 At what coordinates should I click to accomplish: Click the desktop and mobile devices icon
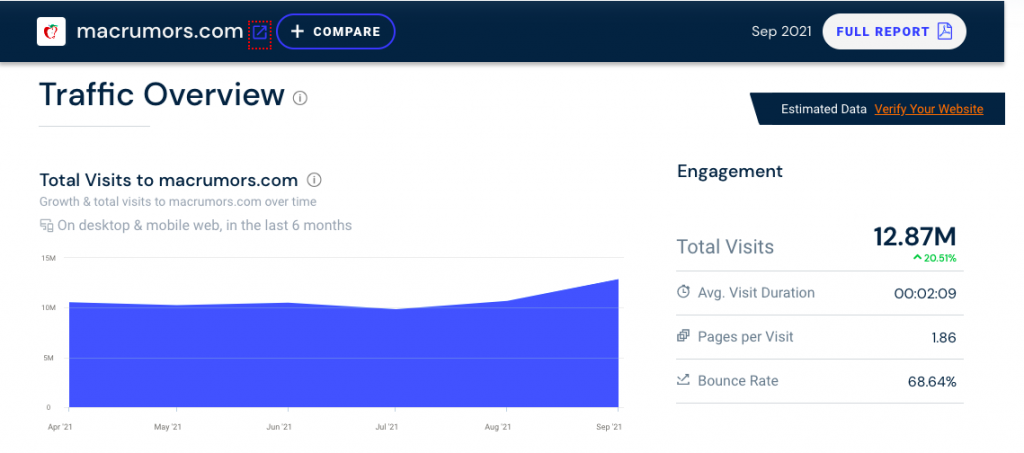(x=46, y=226)
